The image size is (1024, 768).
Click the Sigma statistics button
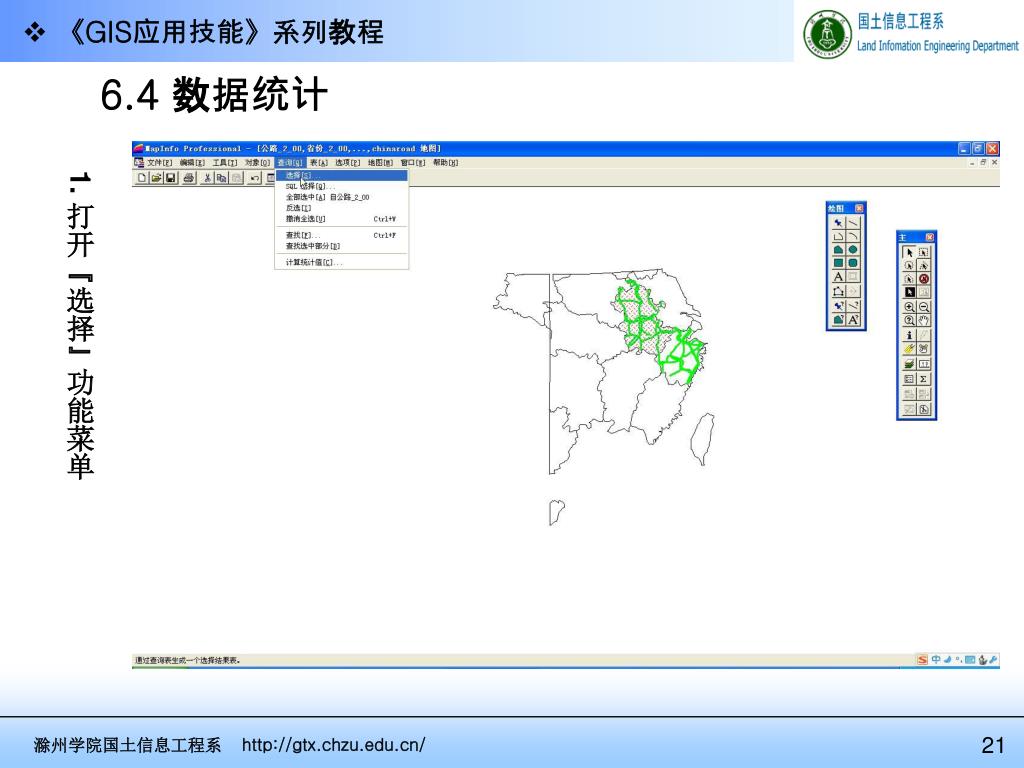point(924,379)
